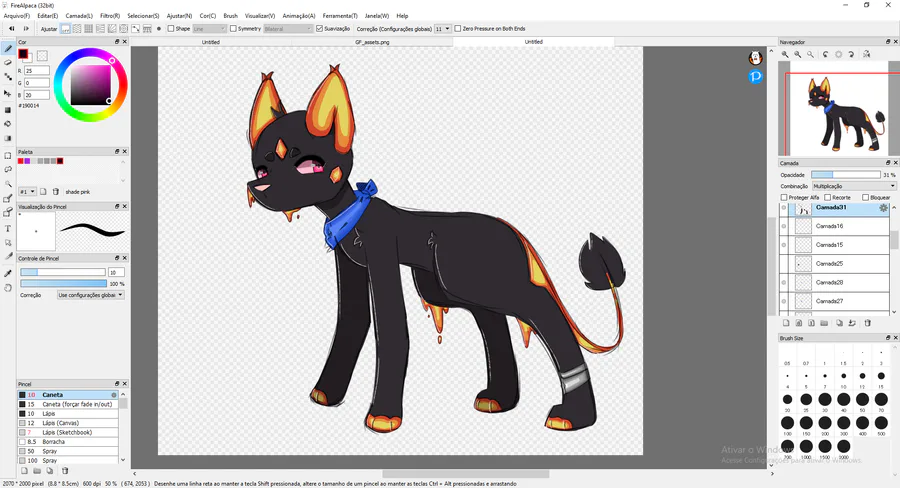Check the Recorte option
This screenshot has width=900, height=488.
pos(828,197)
